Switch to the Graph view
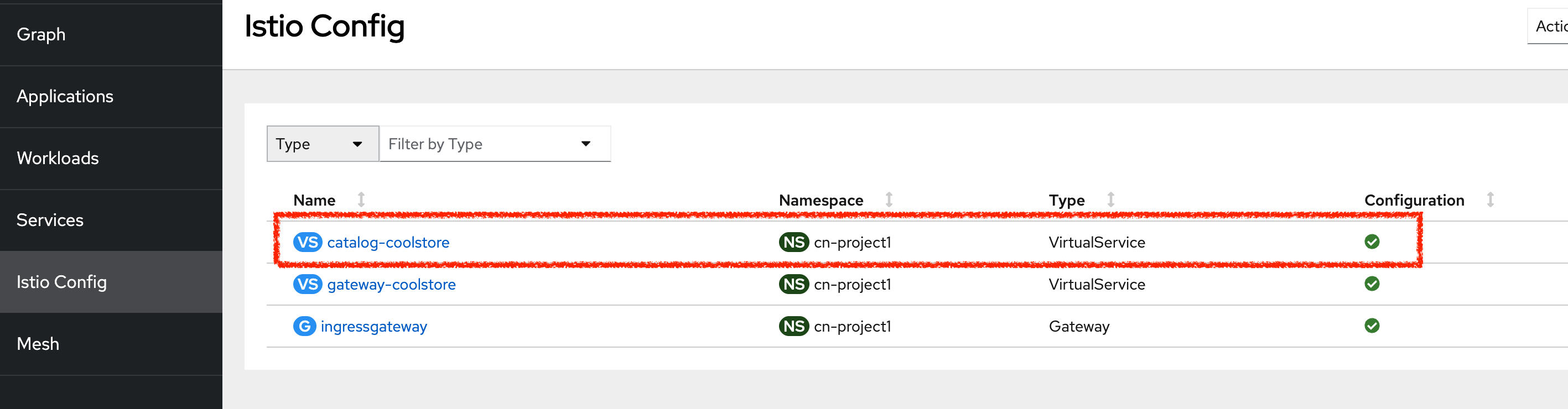The width and height of the screenshot is (1568, 409). [x=41, y=34]
